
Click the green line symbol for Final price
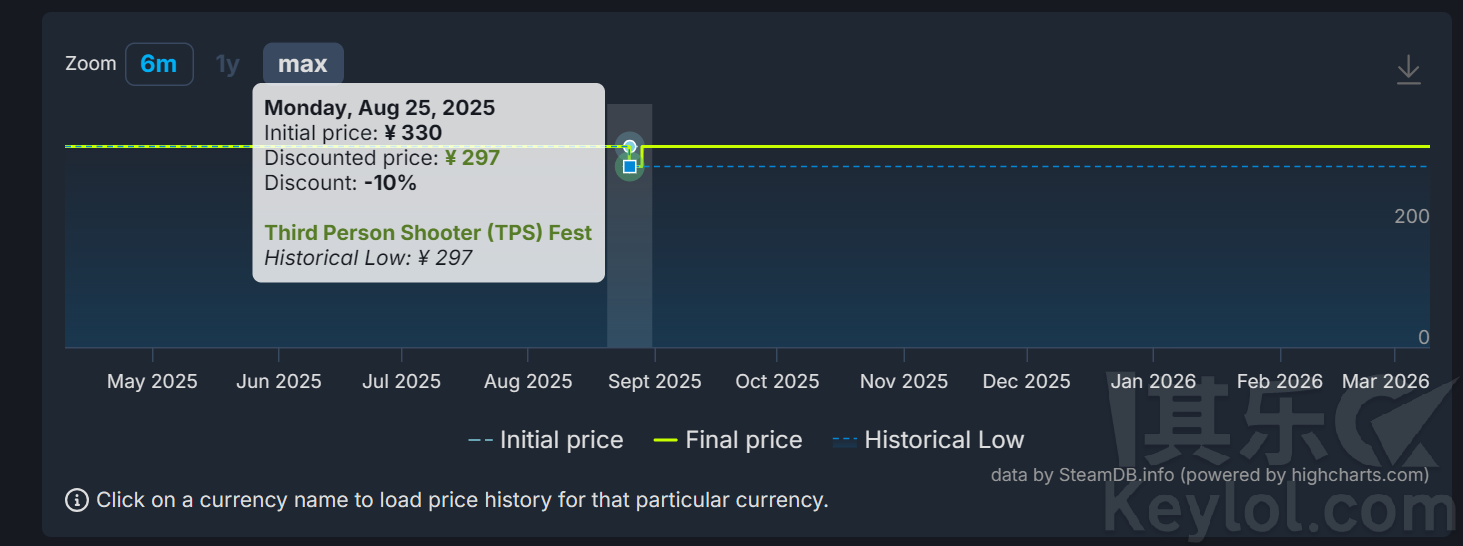point(665,440)
